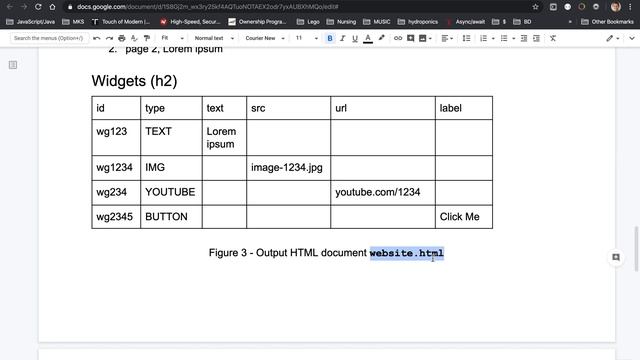This screenshot has width=640, height=360.
Task: Open the font size 11 dropdown
Action: 307,38
